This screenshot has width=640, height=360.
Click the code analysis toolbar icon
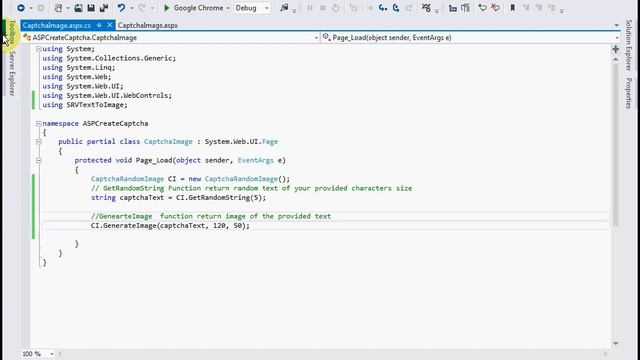click(426, 8)
